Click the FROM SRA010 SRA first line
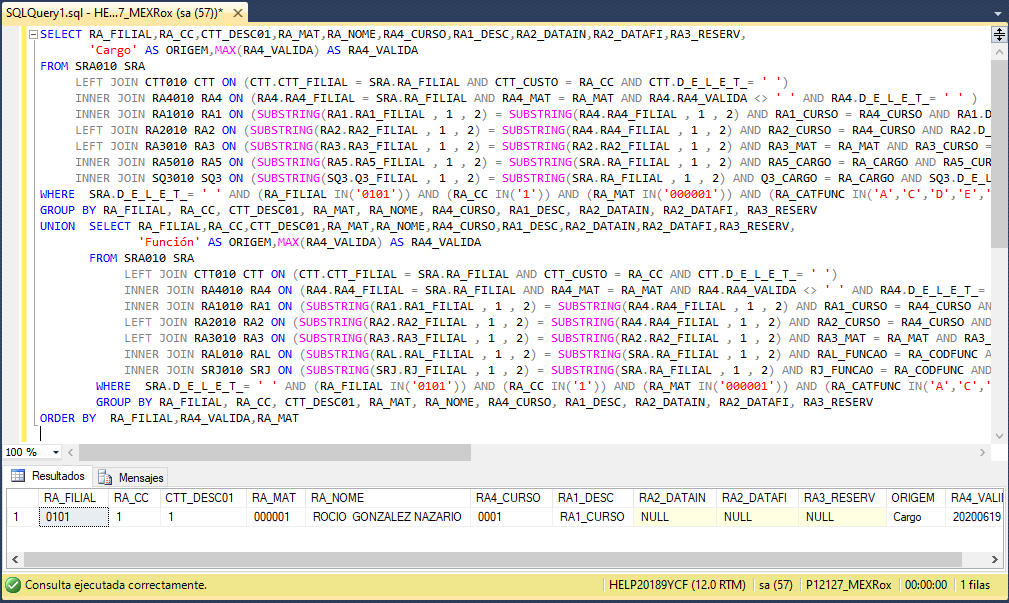The width and height of the screenshot is (1009, 603). (93, 66)
